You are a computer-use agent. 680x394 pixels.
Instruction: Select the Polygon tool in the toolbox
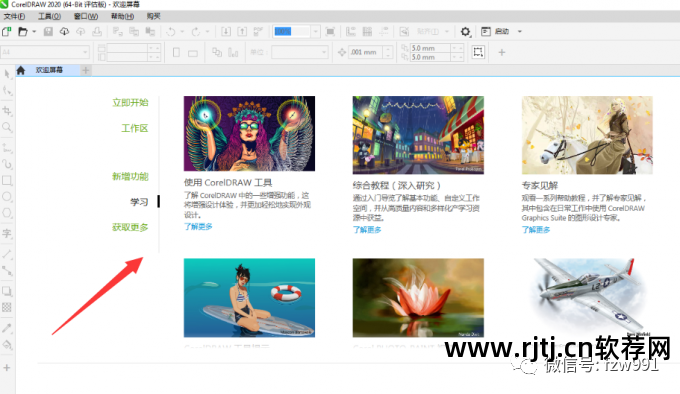(x=7, y=213)
